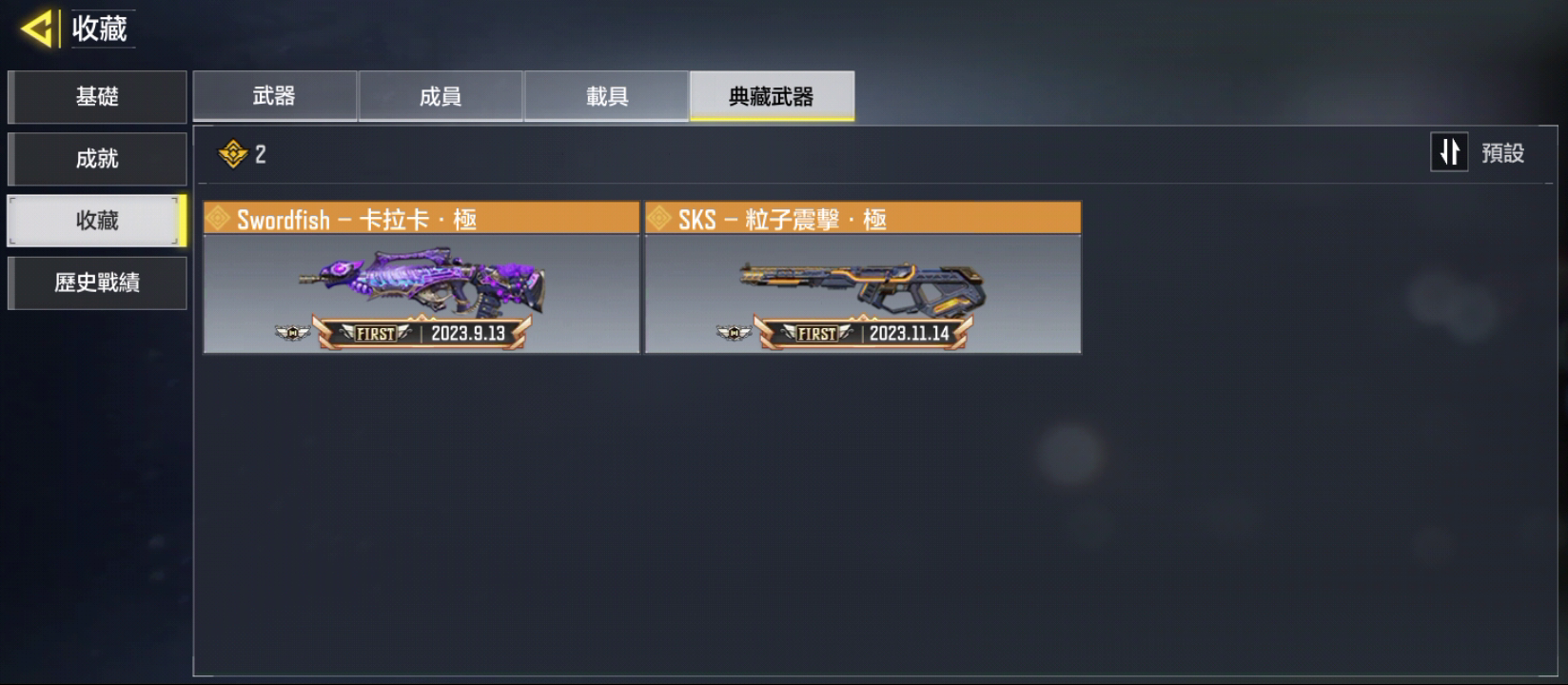Click the sort order arrows icon
This screenshot has width=1568, height=685.
pos(1449,152)
